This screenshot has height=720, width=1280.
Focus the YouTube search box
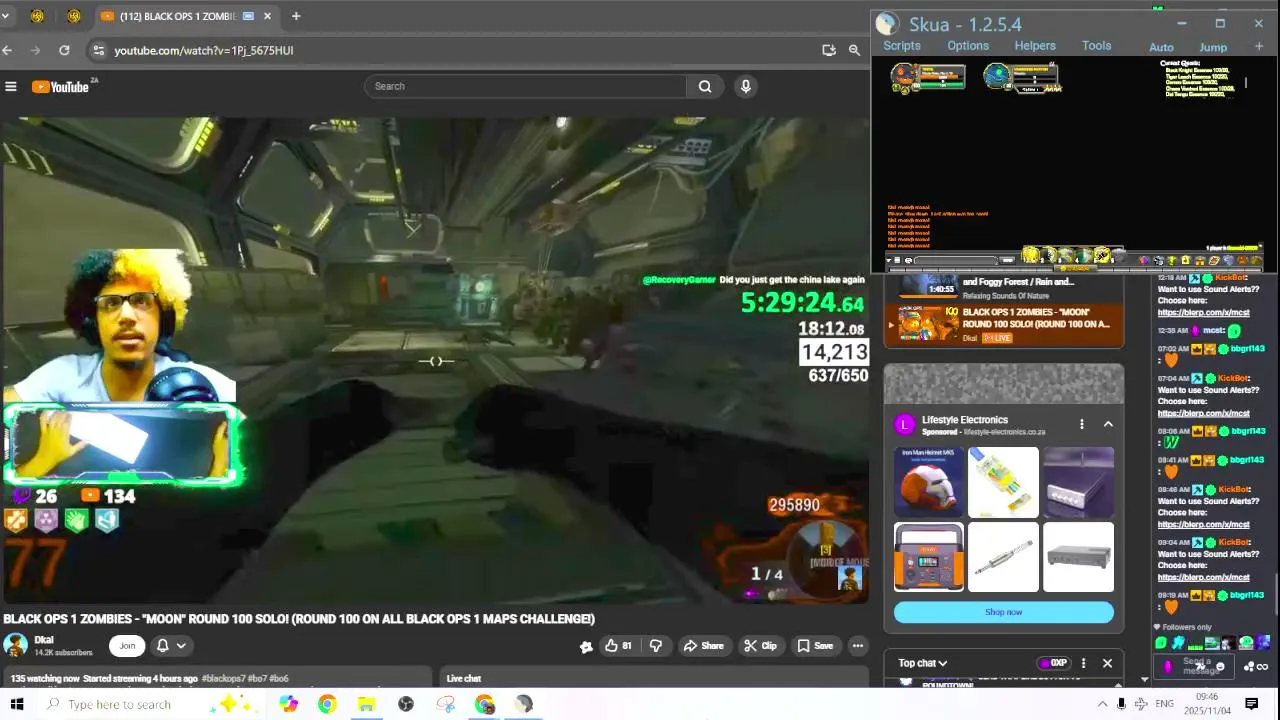point(526,86)
